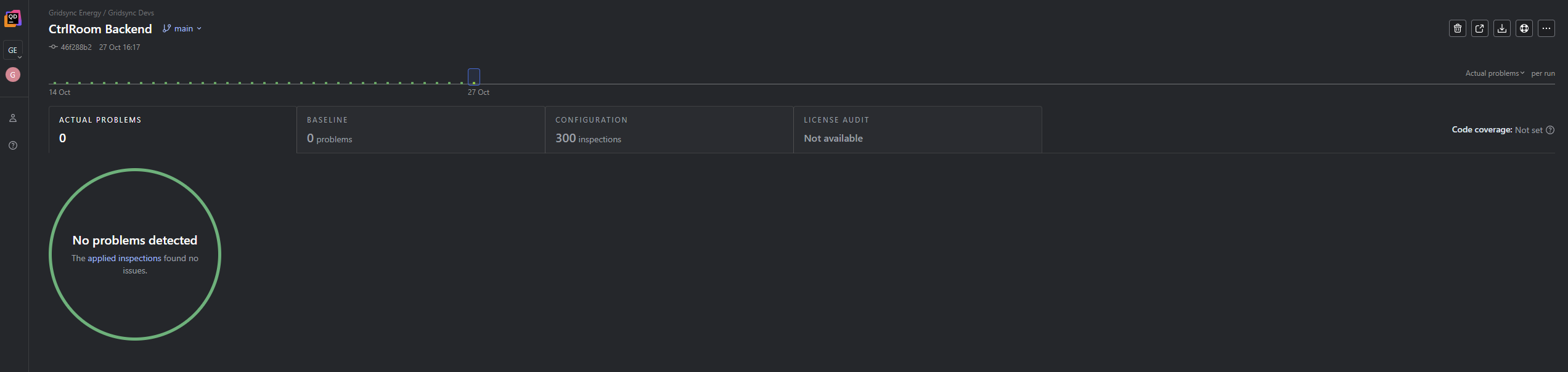Switch to the Configuration tab
The width and height of the screenshot is (1568, 372).
[669, 129]
